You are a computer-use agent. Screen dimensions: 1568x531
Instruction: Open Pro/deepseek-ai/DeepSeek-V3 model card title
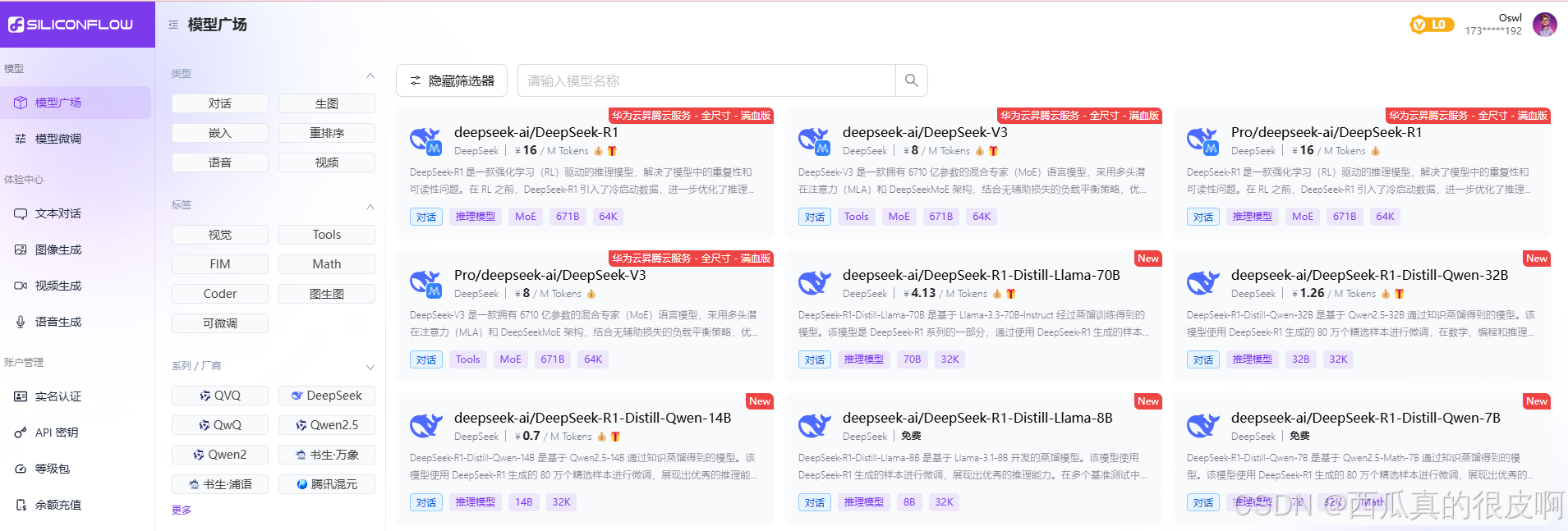(550, 275)
